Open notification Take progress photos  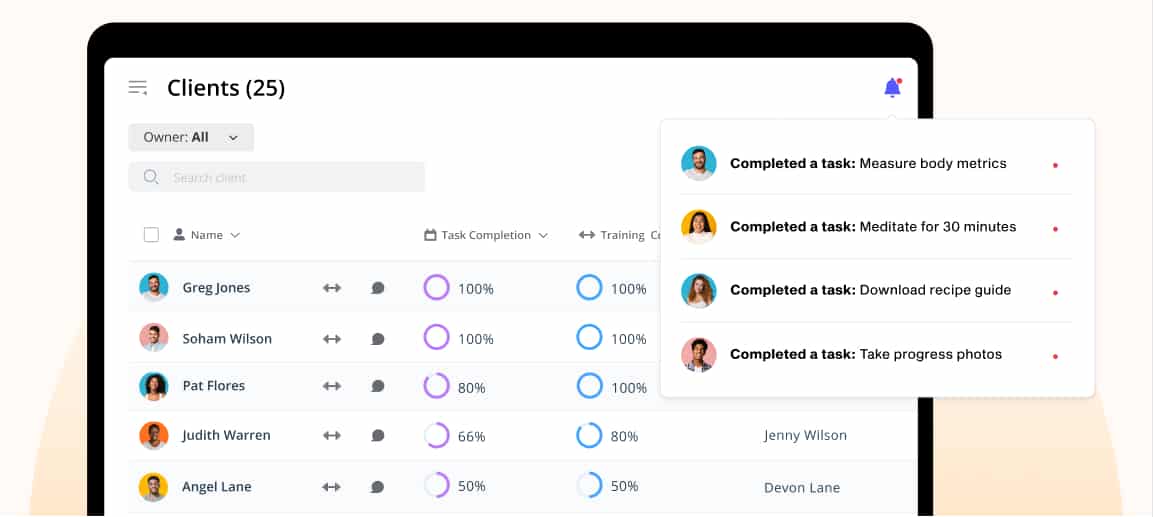pyautogui.click(x=875, y=354)
